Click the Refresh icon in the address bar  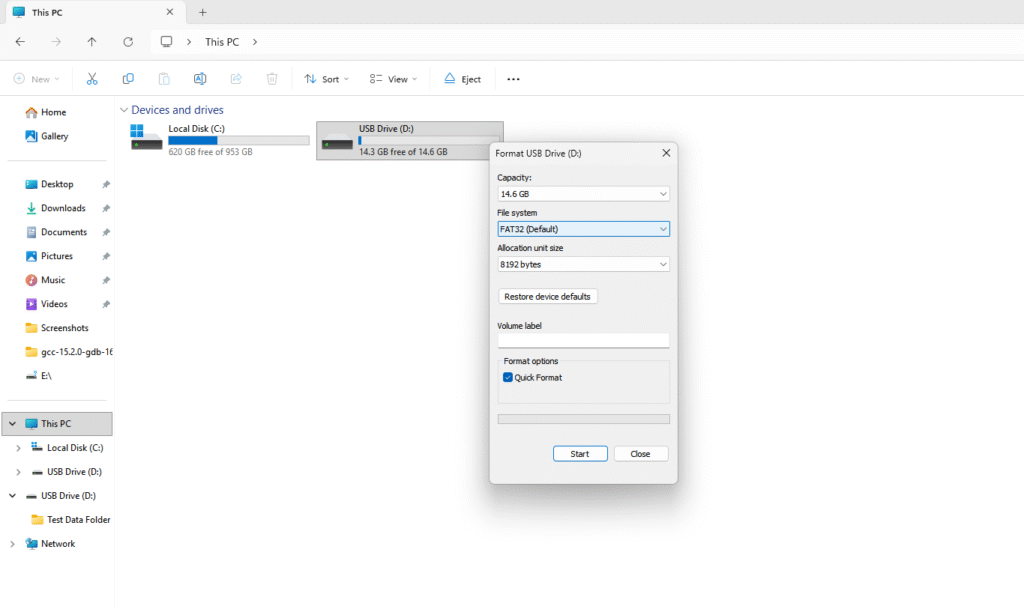tap(128, 42)
